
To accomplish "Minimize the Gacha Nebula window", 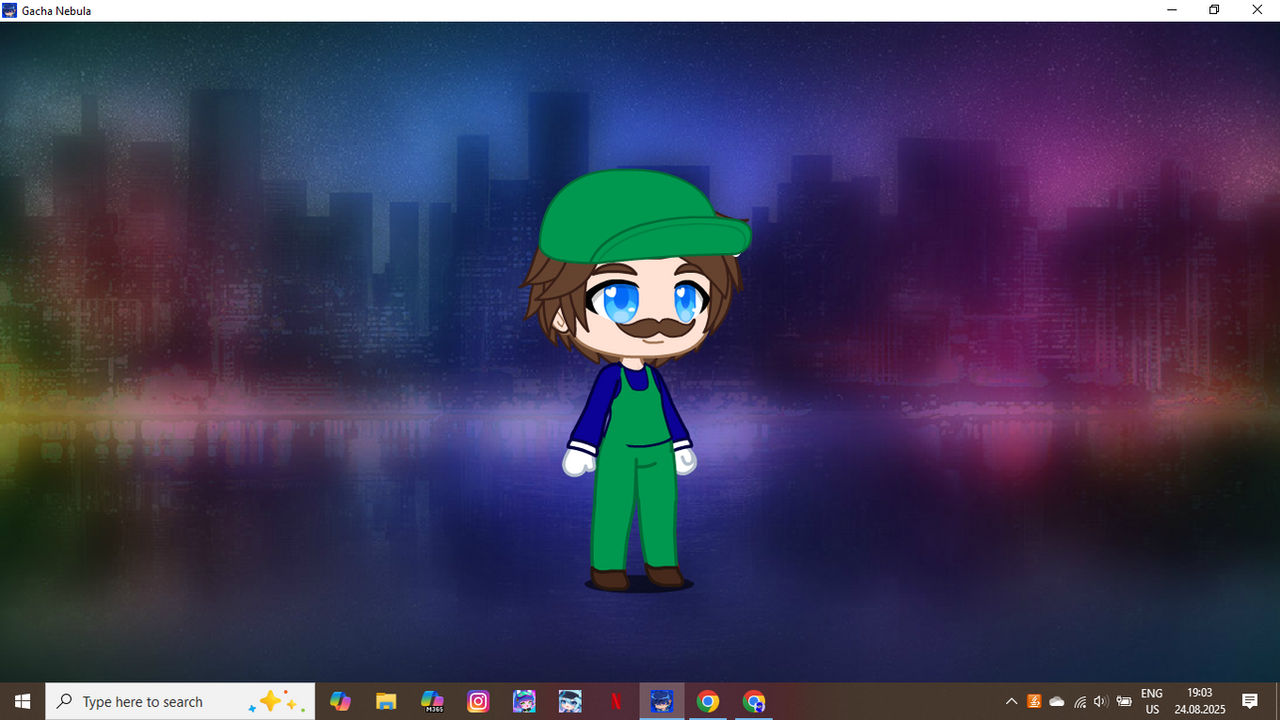I will 1171,10.
